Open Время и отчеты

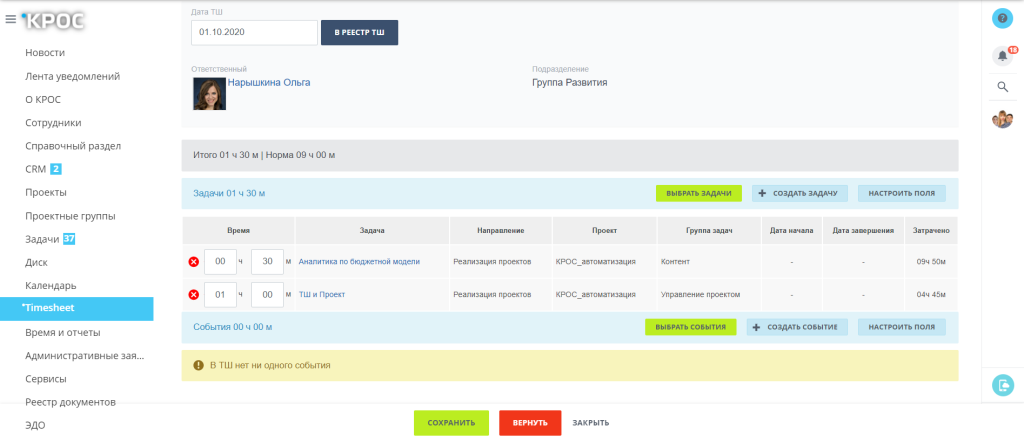[63, 333]
